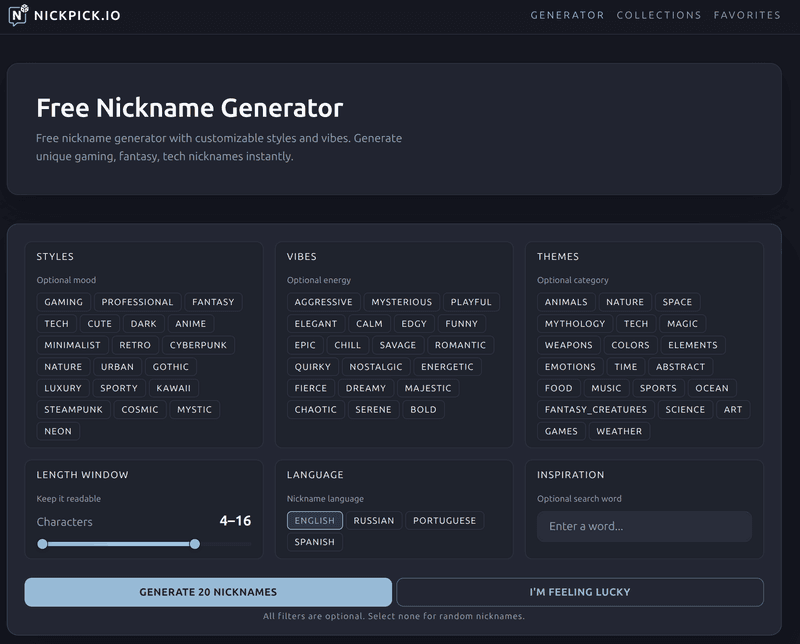The height and width of the screenshot is (644, 800).
Task: Click the I'M FEELING LUCKY button
Action: (578, 591)
